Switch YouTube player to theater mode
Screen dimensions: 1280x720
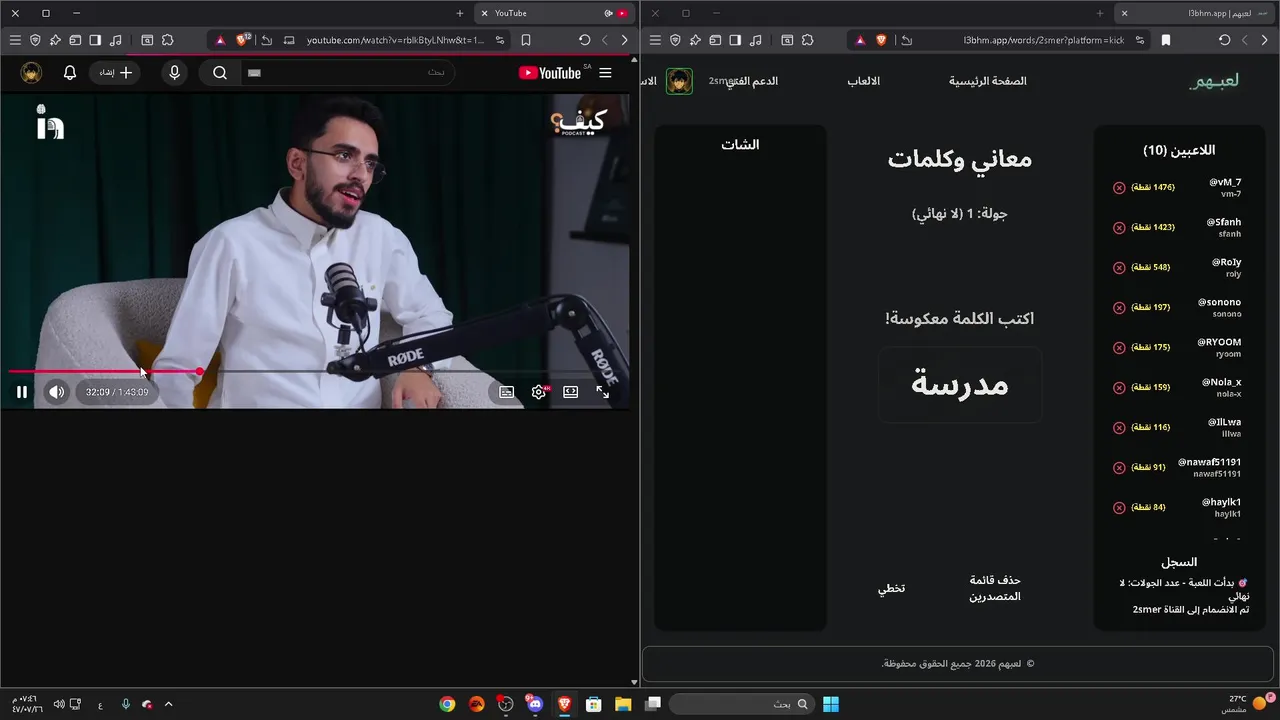571,392
